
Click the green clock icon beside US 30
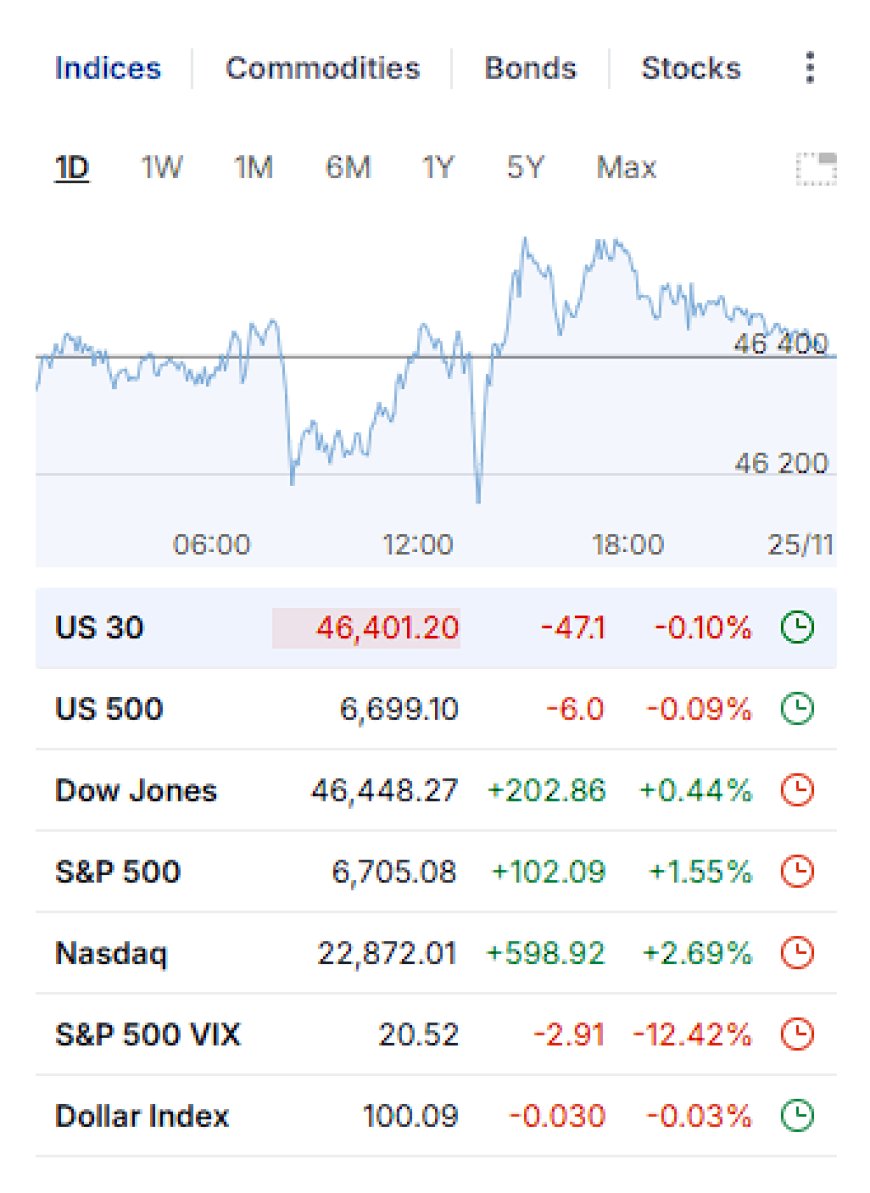797,628
